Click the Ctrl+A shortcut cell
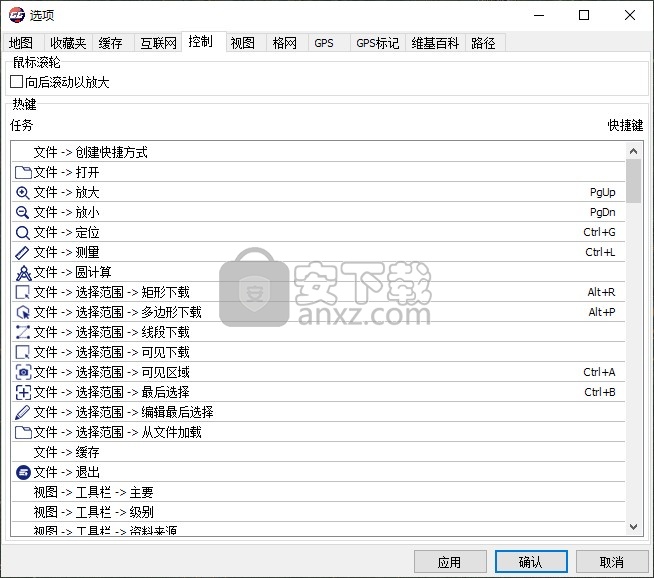 pos(599,372)
